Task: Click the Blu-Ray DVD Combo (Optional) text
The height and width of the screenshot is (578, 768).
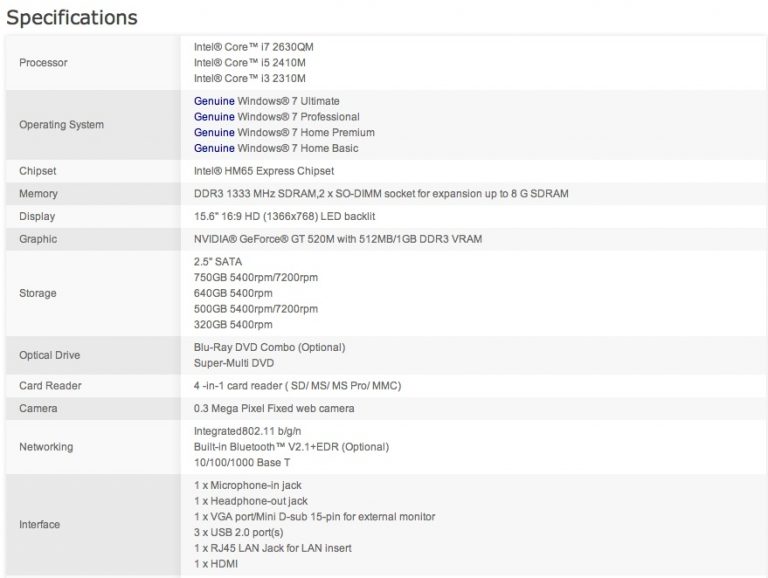Action: pyautogui.click(x=269, y=347)
